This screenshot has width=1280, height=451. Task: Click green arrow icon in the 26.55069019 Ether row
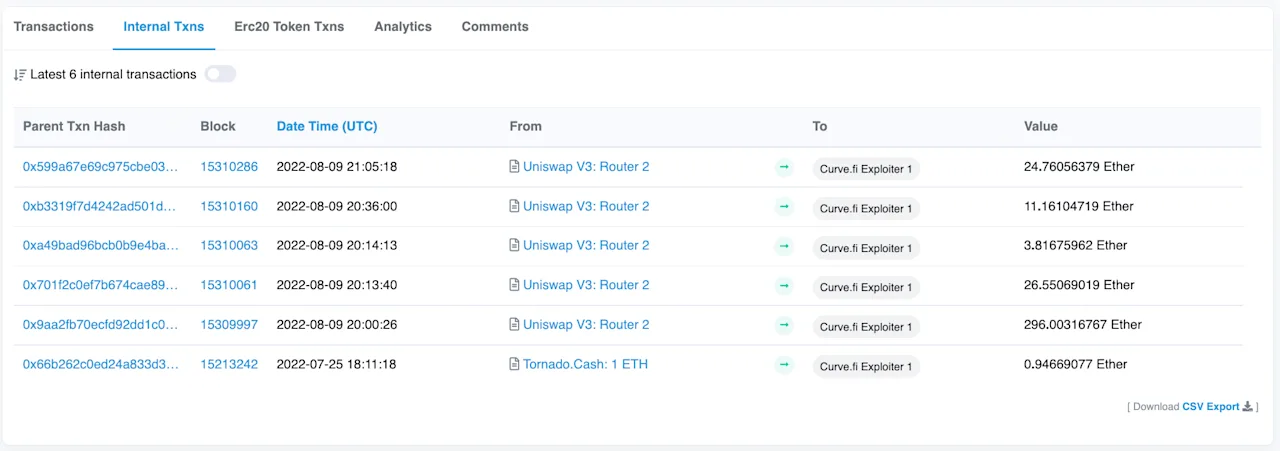[784, 285]
